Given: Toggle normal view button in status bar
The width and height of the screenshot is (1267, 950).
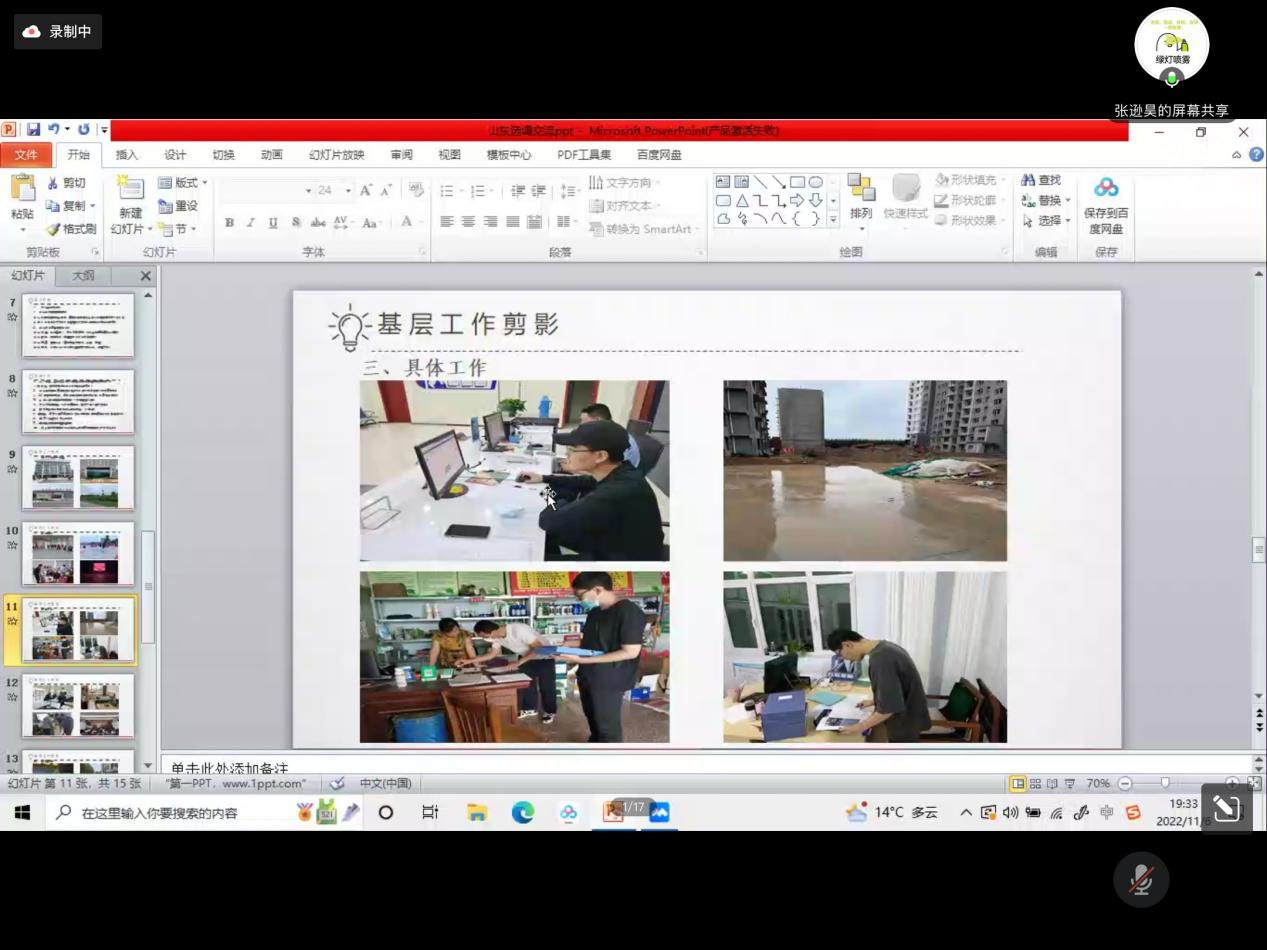Looking at the screenshot, I should 1017,784.
